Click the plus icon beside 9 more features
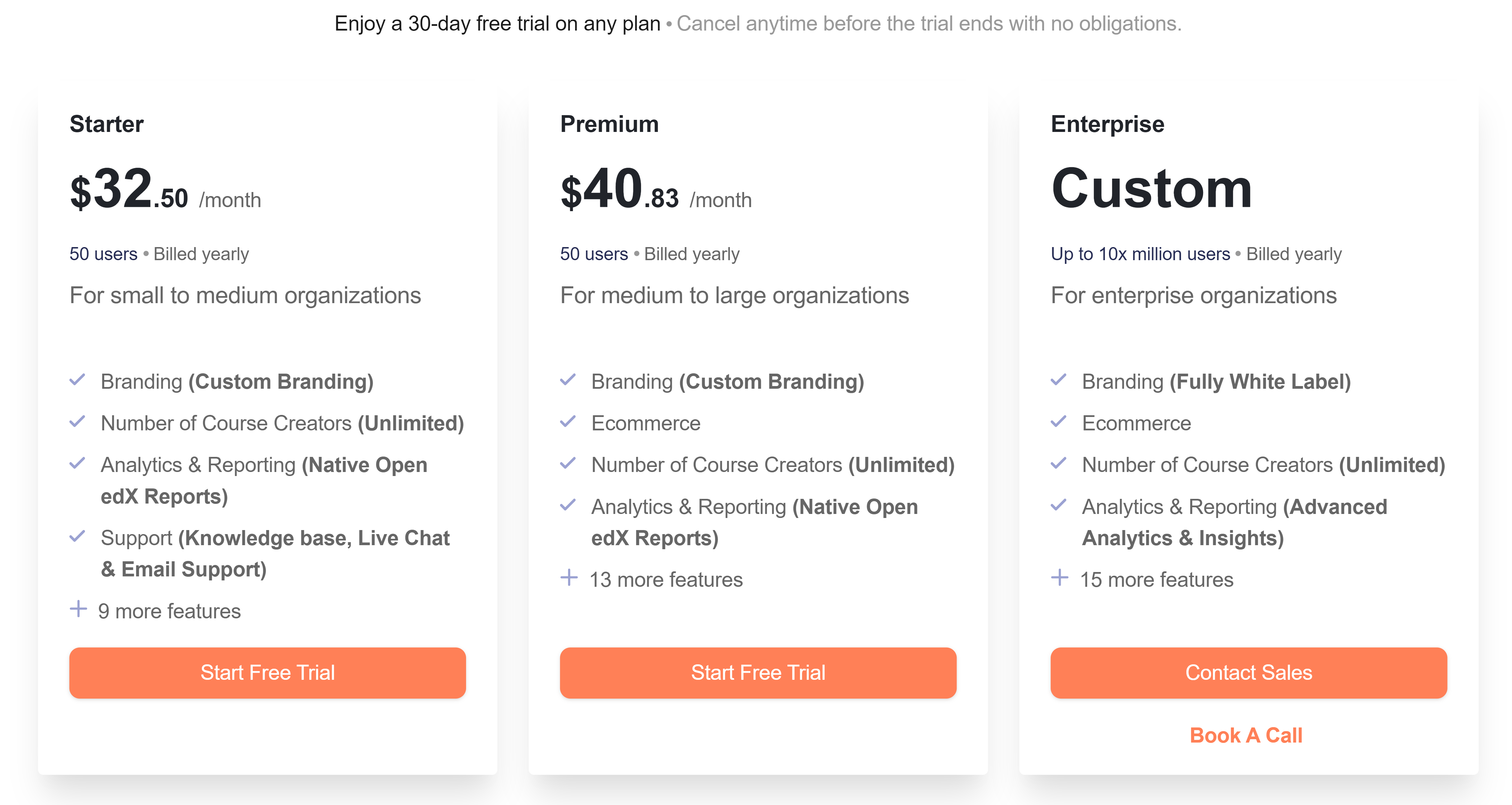Viewport: 1512px width, 805px height. click(78, 609)
